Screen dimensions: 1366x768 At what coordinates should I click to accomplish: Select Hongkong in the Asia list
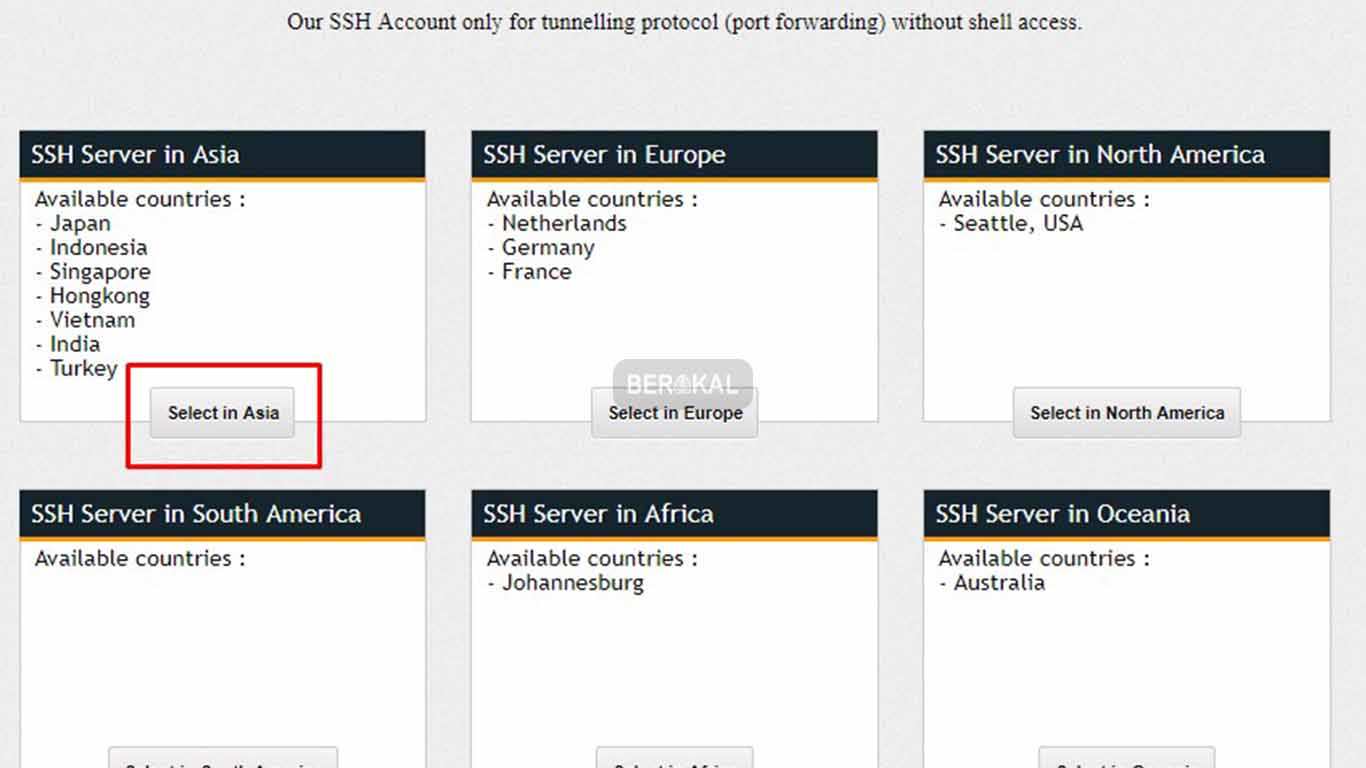click(x=99, y=295)
